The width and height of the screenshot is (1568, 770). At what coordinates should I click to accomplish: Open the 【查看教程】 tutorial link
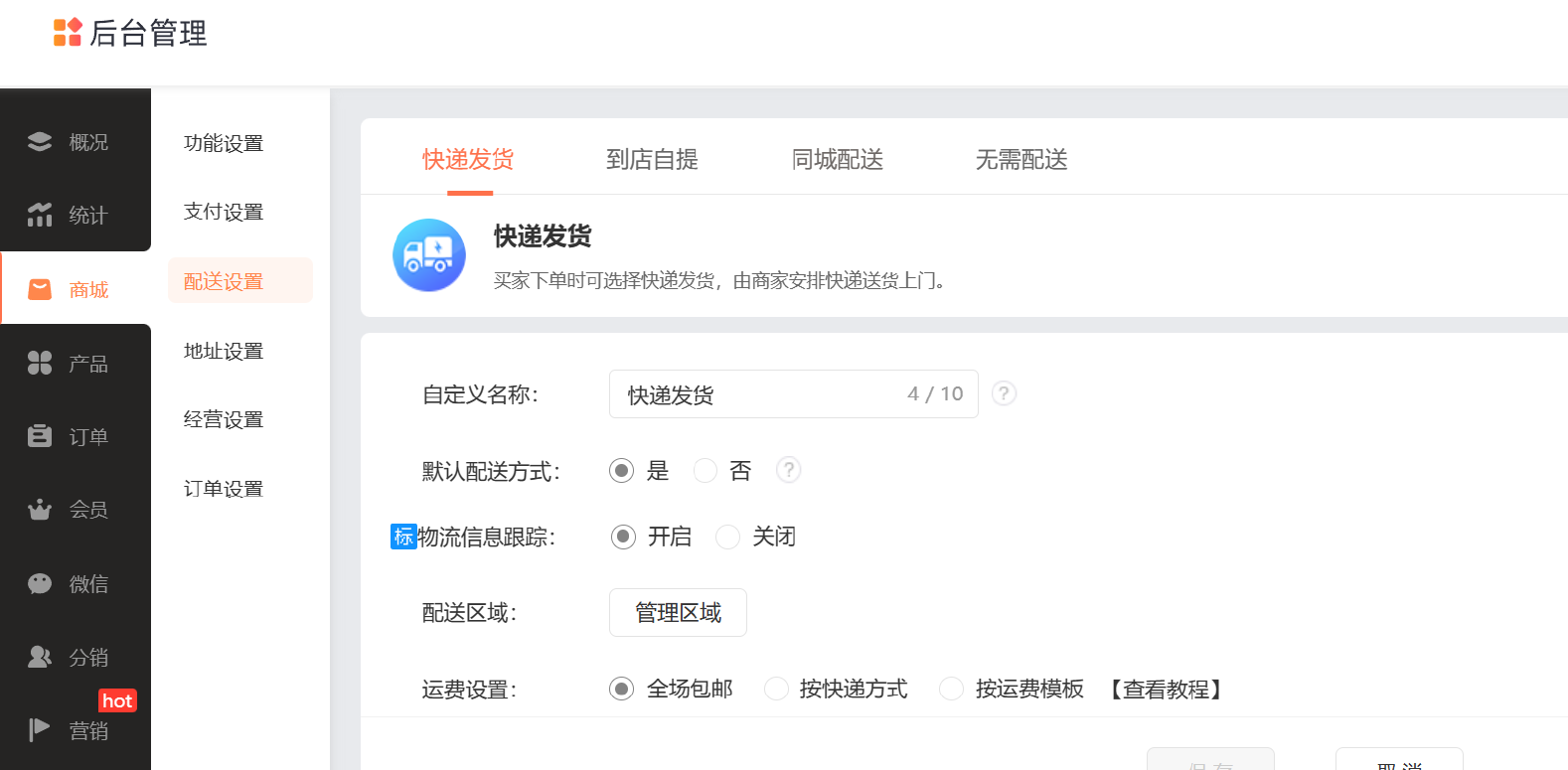click(1166, 689)
